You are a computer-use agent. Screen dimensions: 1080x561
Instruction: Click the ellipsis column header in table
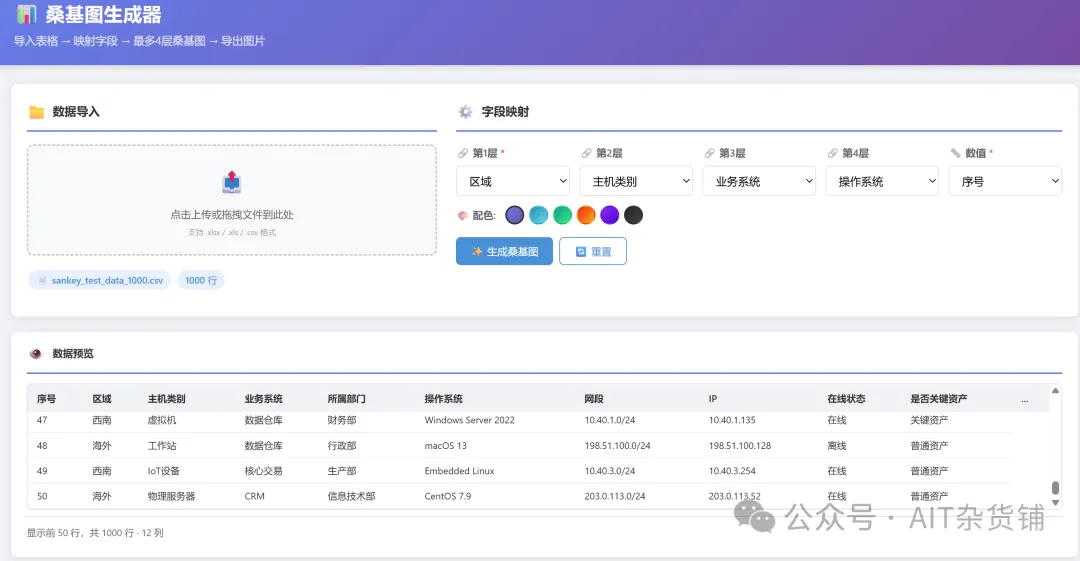coord(1025,400)
